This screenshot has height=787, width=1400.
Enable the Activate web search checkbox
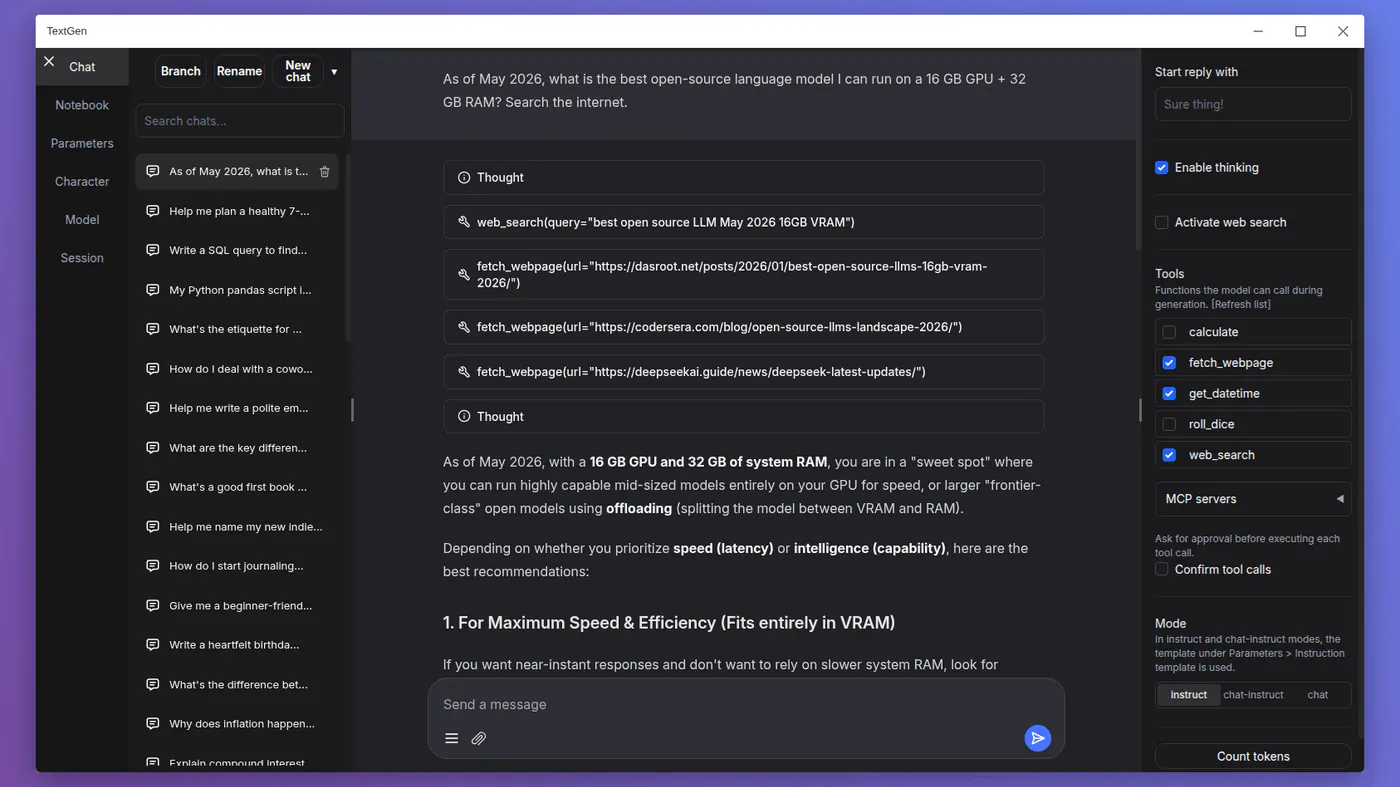[1162, 222]
